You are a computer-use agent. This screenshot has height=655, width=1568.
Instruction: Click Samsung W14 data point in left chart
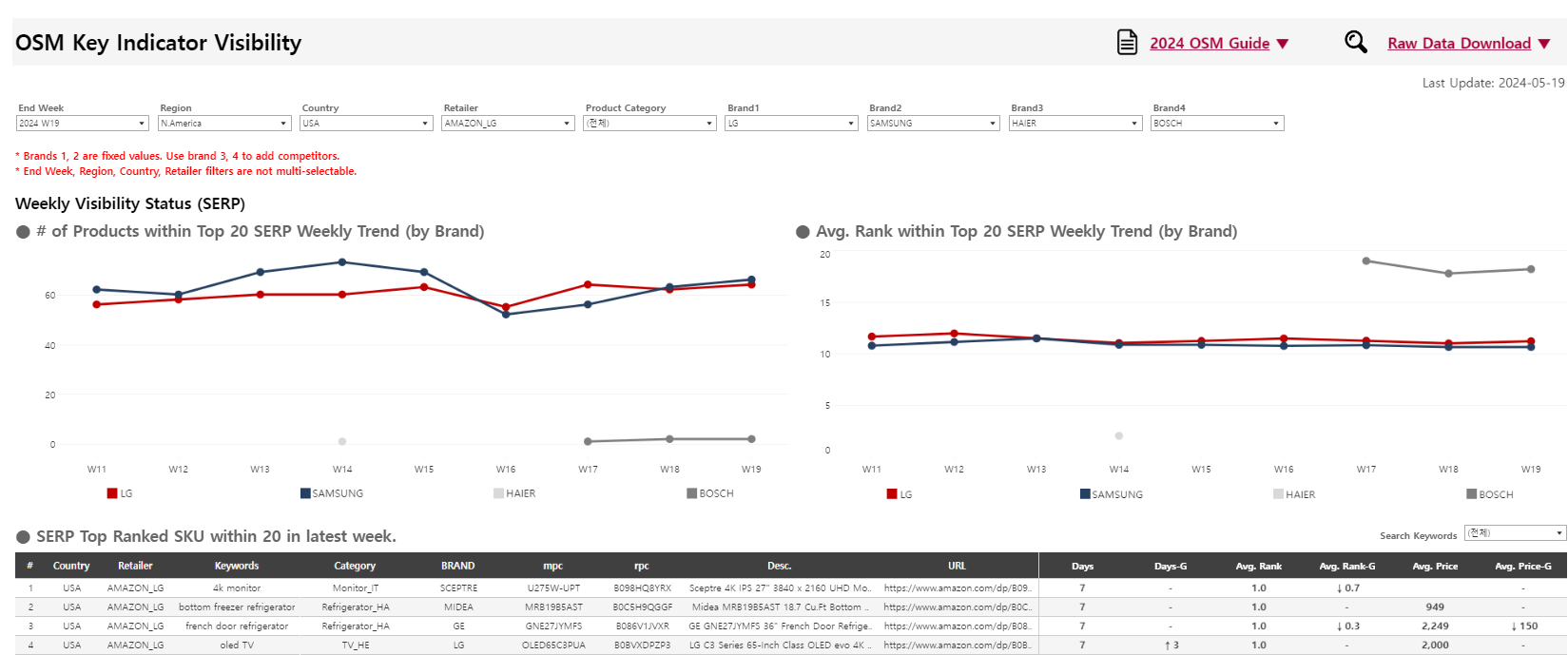pos(342,262)
